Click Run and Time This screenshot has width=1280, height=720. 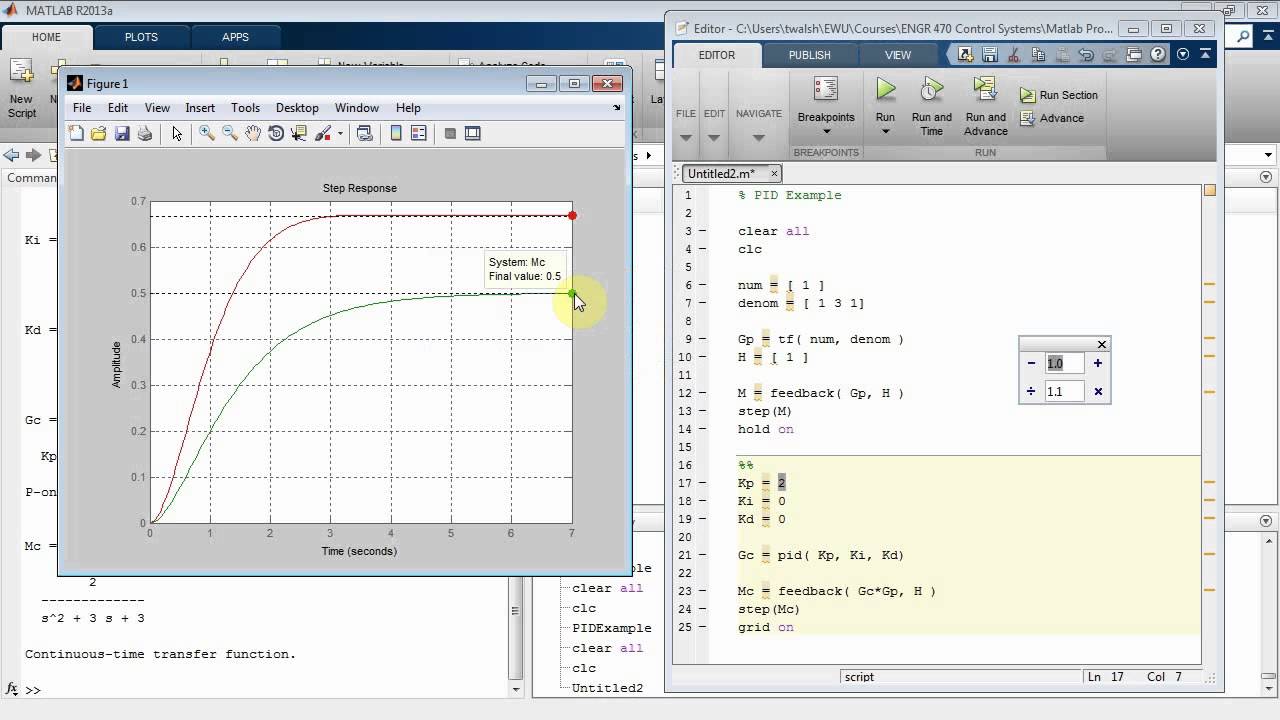931,106
